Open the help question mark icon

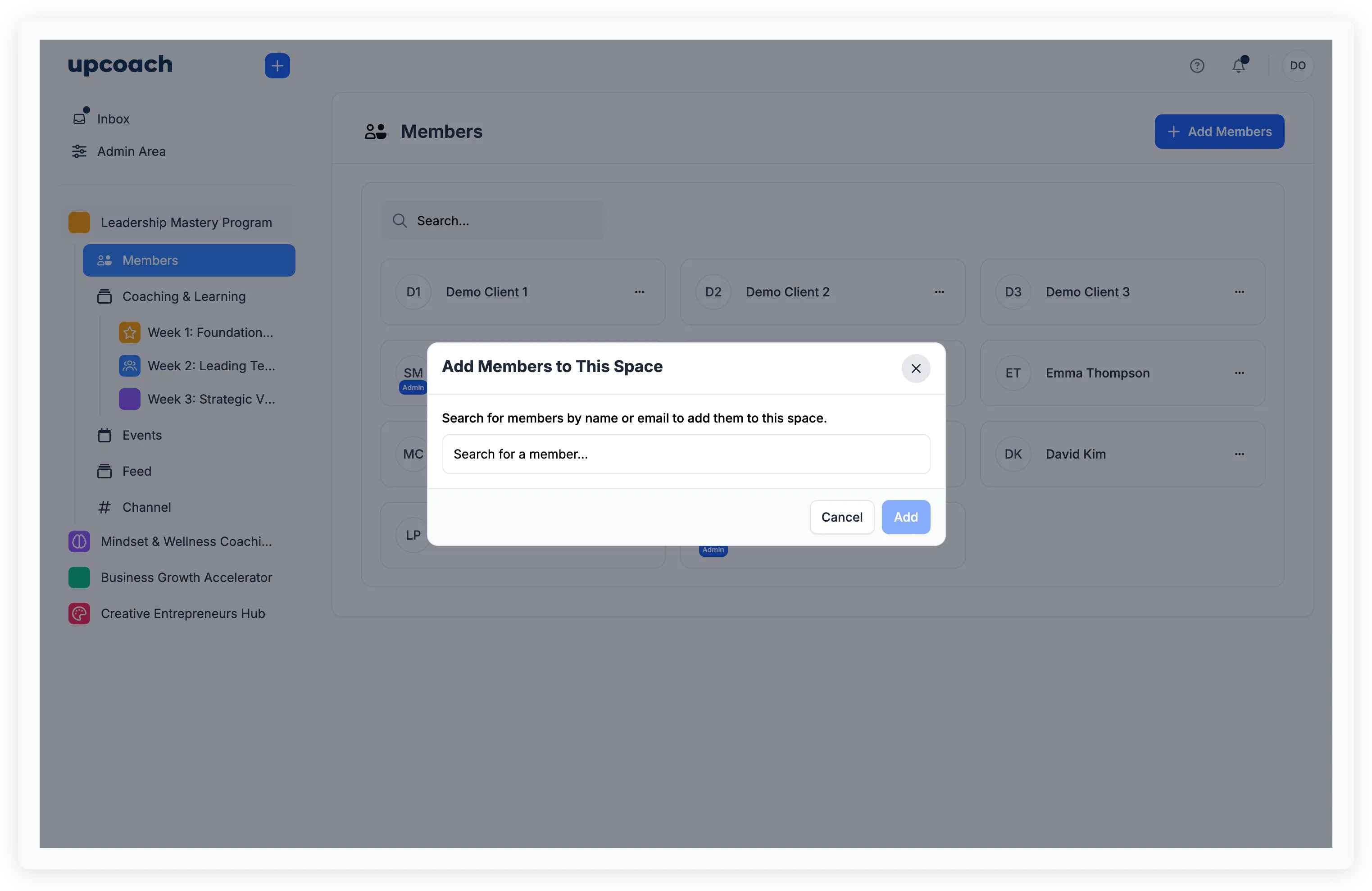(1197, 65)
